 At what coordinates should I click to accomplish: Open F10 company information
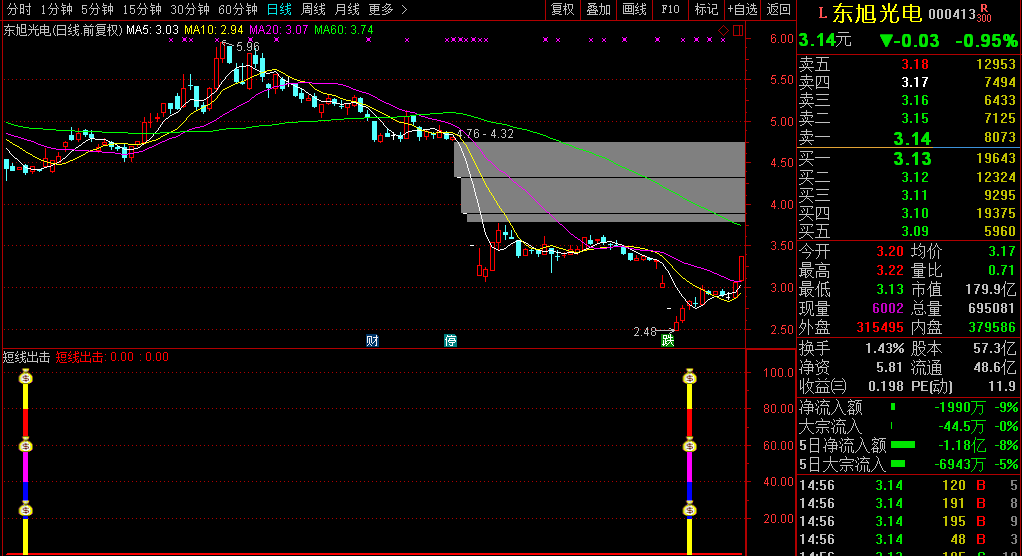[670, 9]
